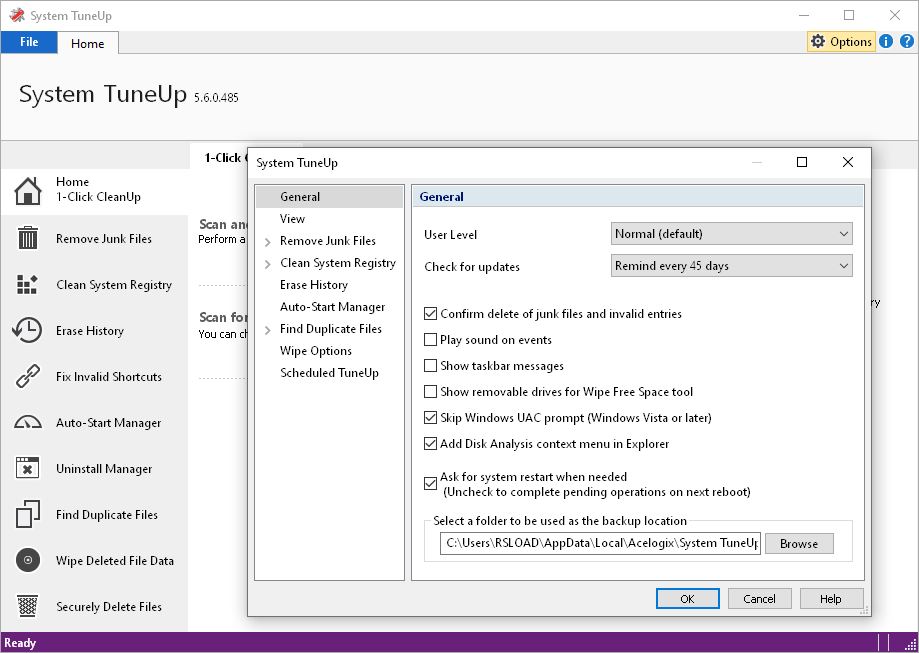Click Browse for backup folder
The height and width of the screenshot is (653, 919).
[799, 543]
